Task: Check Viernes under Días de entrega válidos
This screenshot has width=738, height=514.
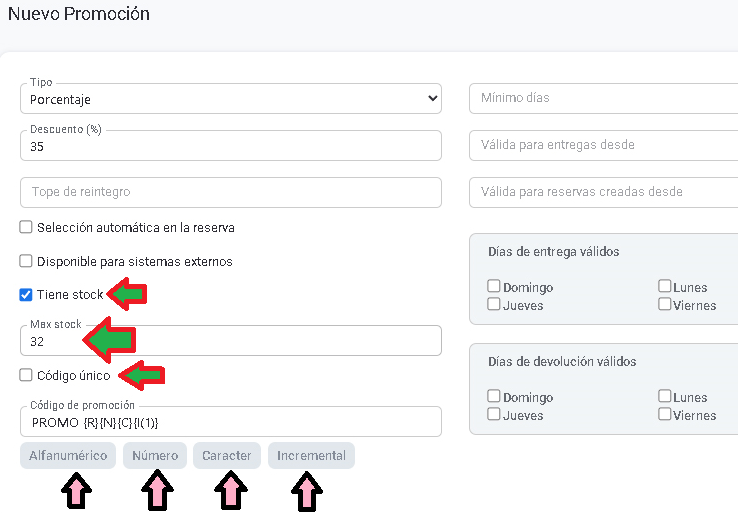Action: pos(665,304)
